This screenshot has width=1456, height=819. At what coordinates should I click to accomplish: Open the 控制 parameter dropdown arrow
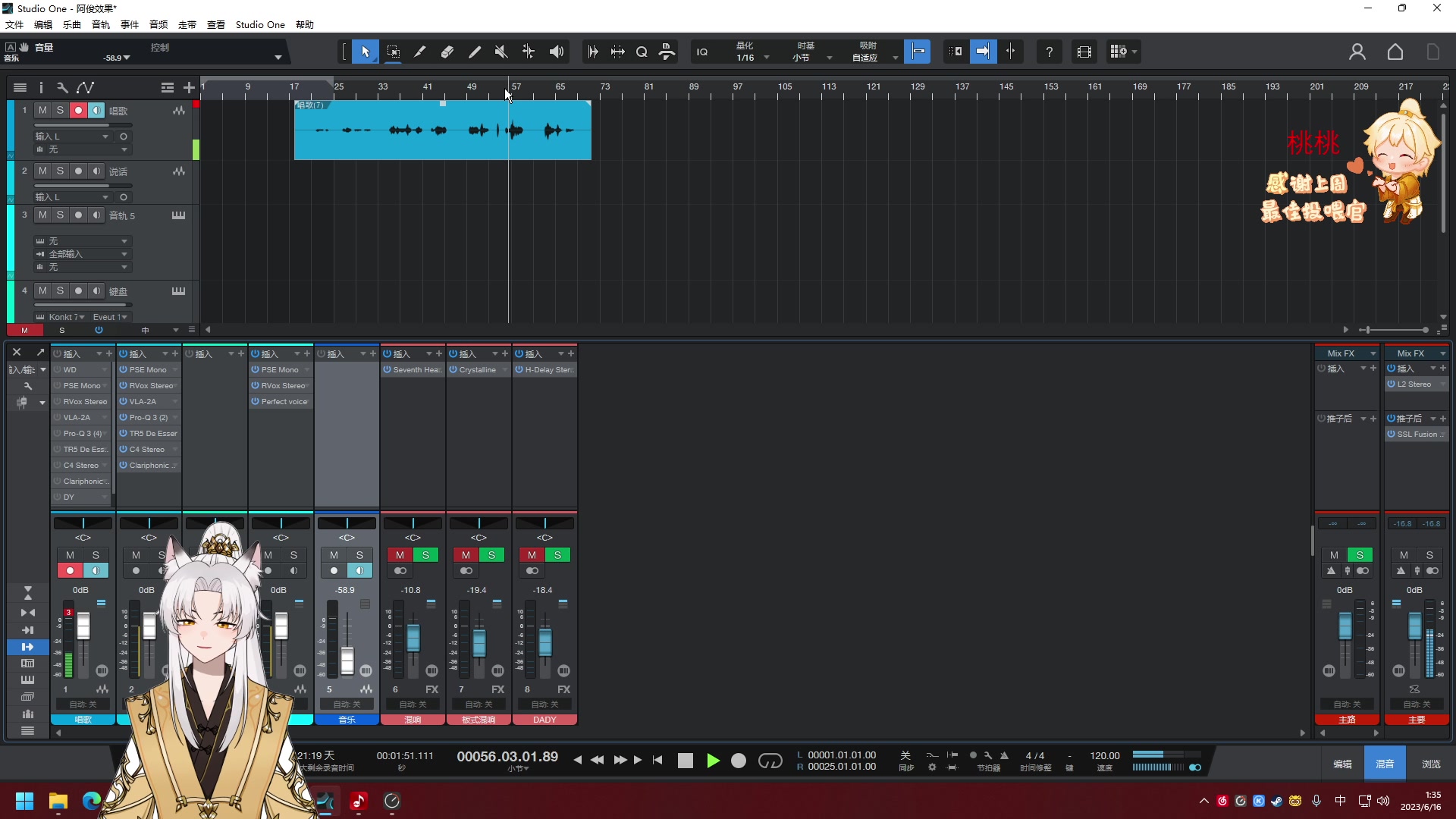pos(278,58)
